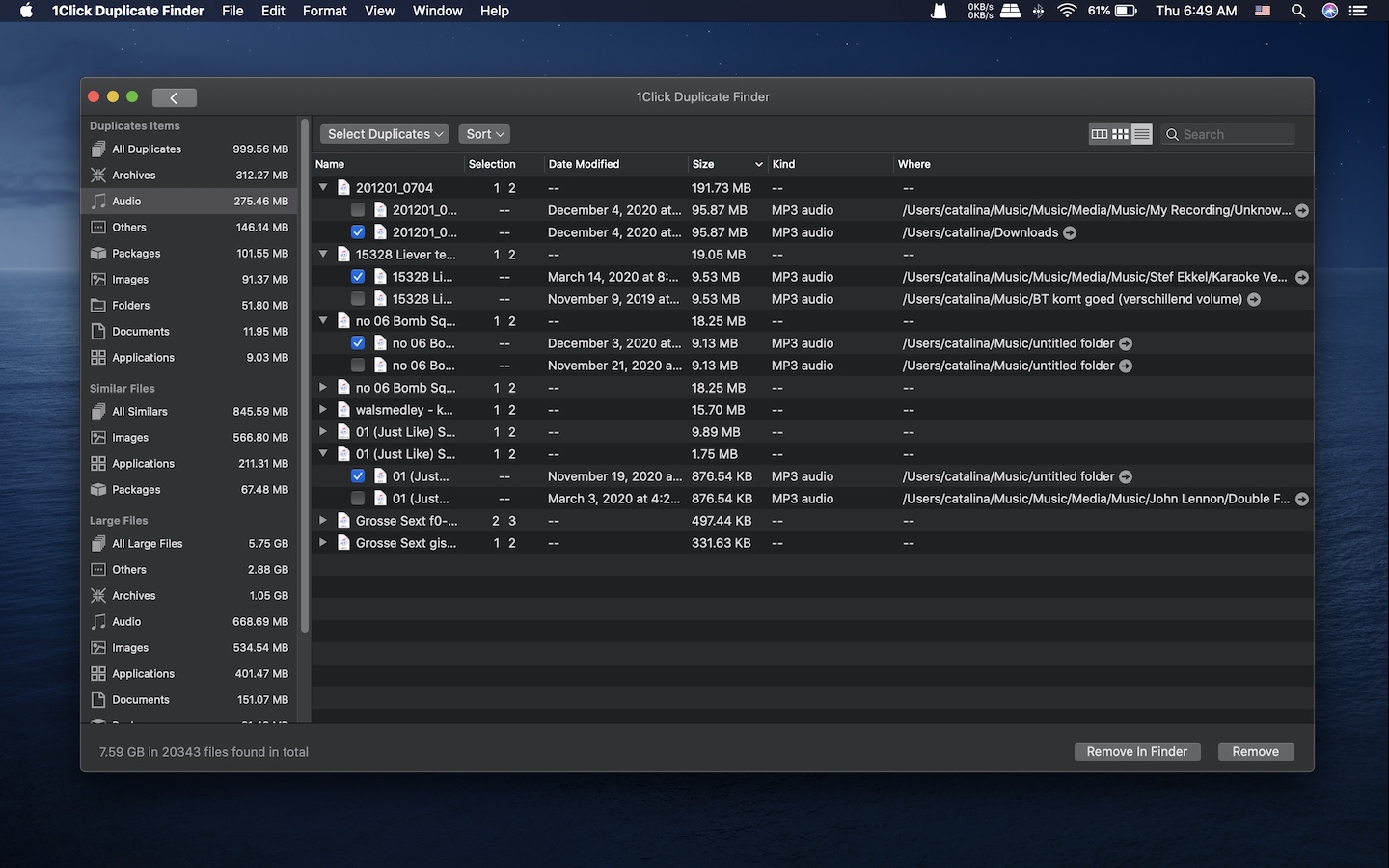Select the Others item showing 146.14 MB

pos(190,228)
